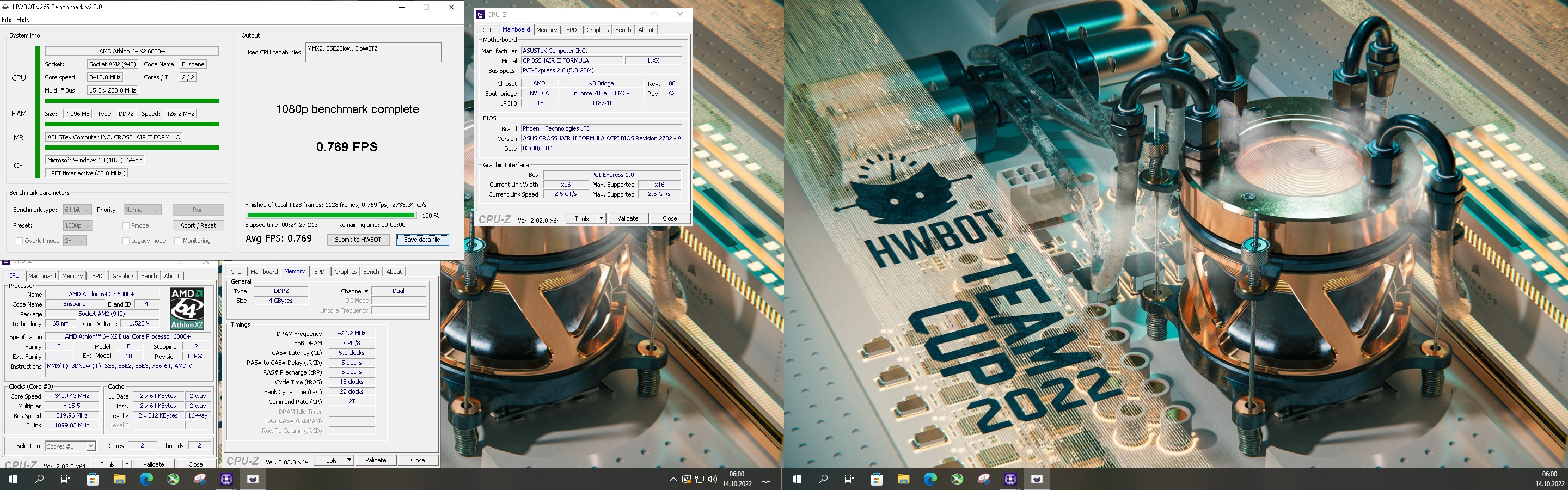Open the volume tray icon
This screenshot has width=1568, height=490.
pos(712,479)
